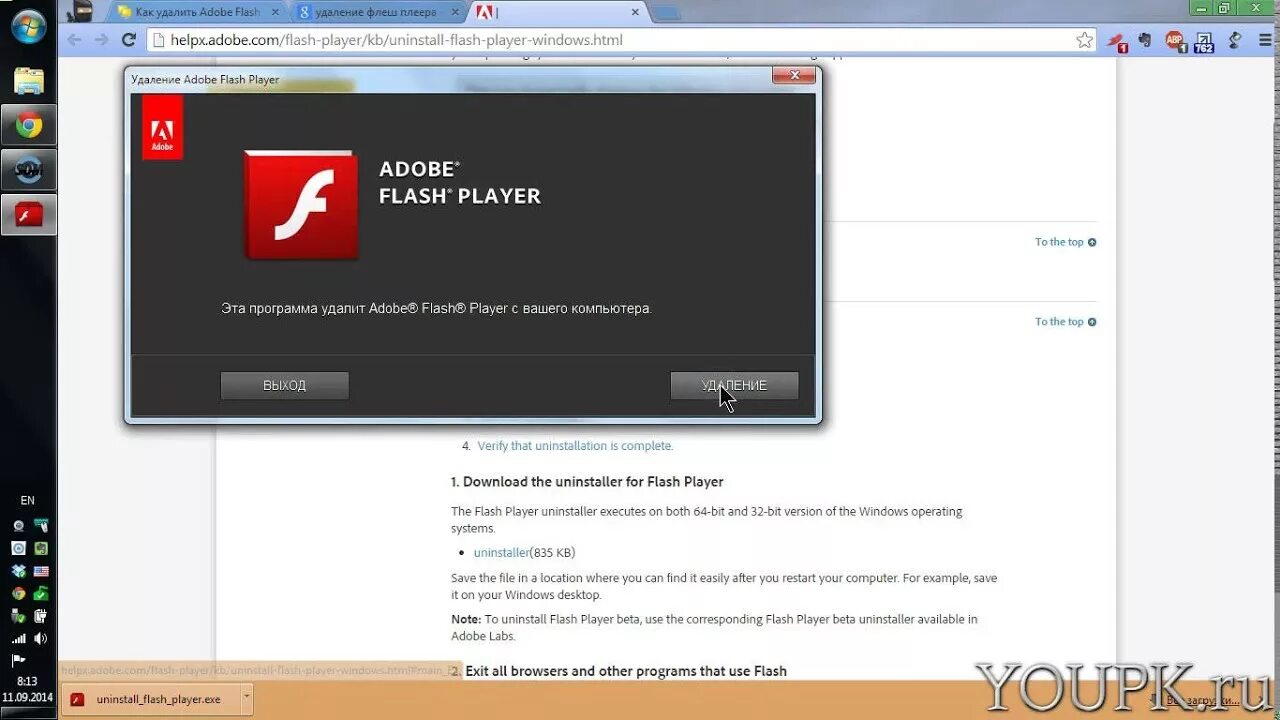Viewport: 1280px width, 720px height.
Task: Open network signal tray icon
Action: coord(18,638)
